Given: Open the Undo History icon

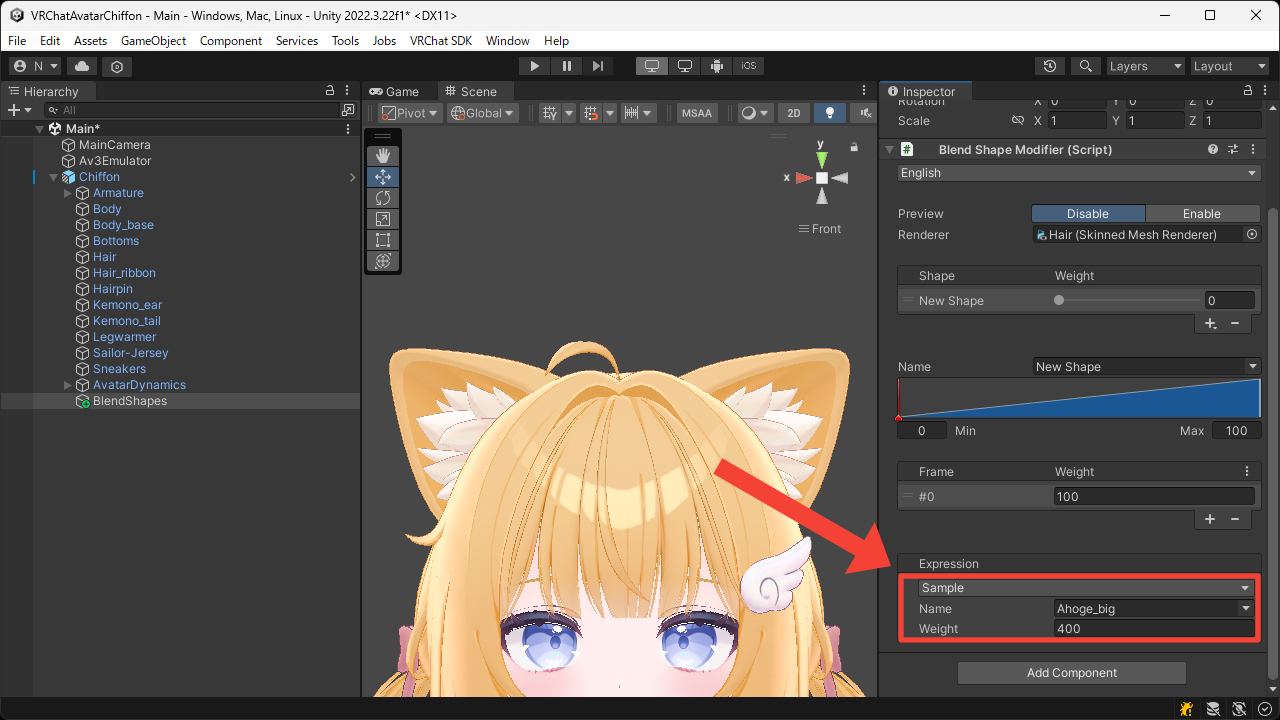Looking at the screenshot, I should [x=1049, y=66].
